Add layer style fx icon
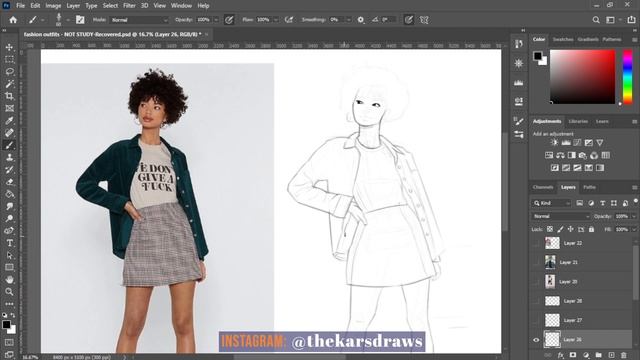 pyautogui.click(x=561, y=356)
